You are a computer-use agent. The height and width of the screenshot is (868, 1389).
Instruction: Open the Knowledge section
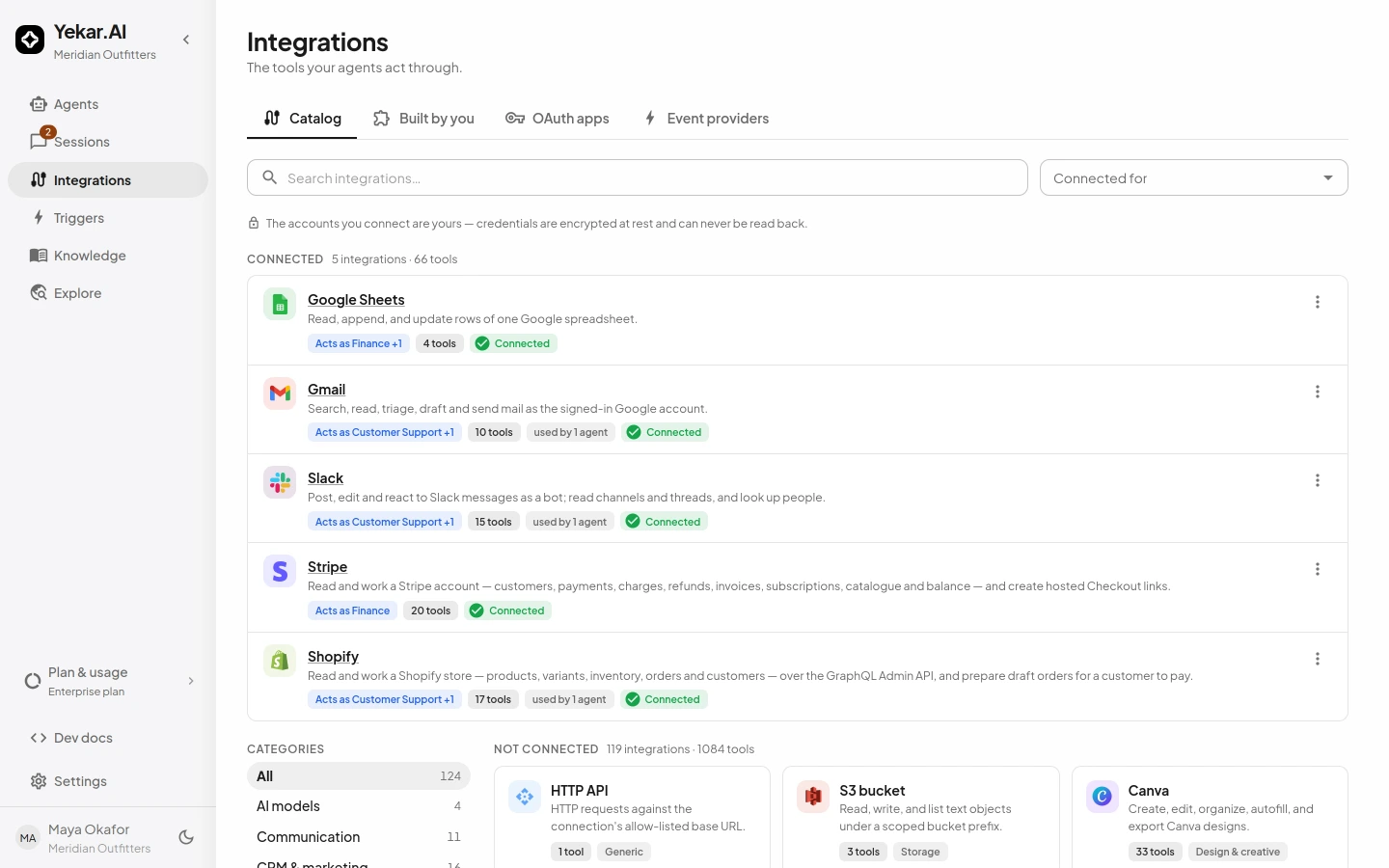[x=108, y=256]
